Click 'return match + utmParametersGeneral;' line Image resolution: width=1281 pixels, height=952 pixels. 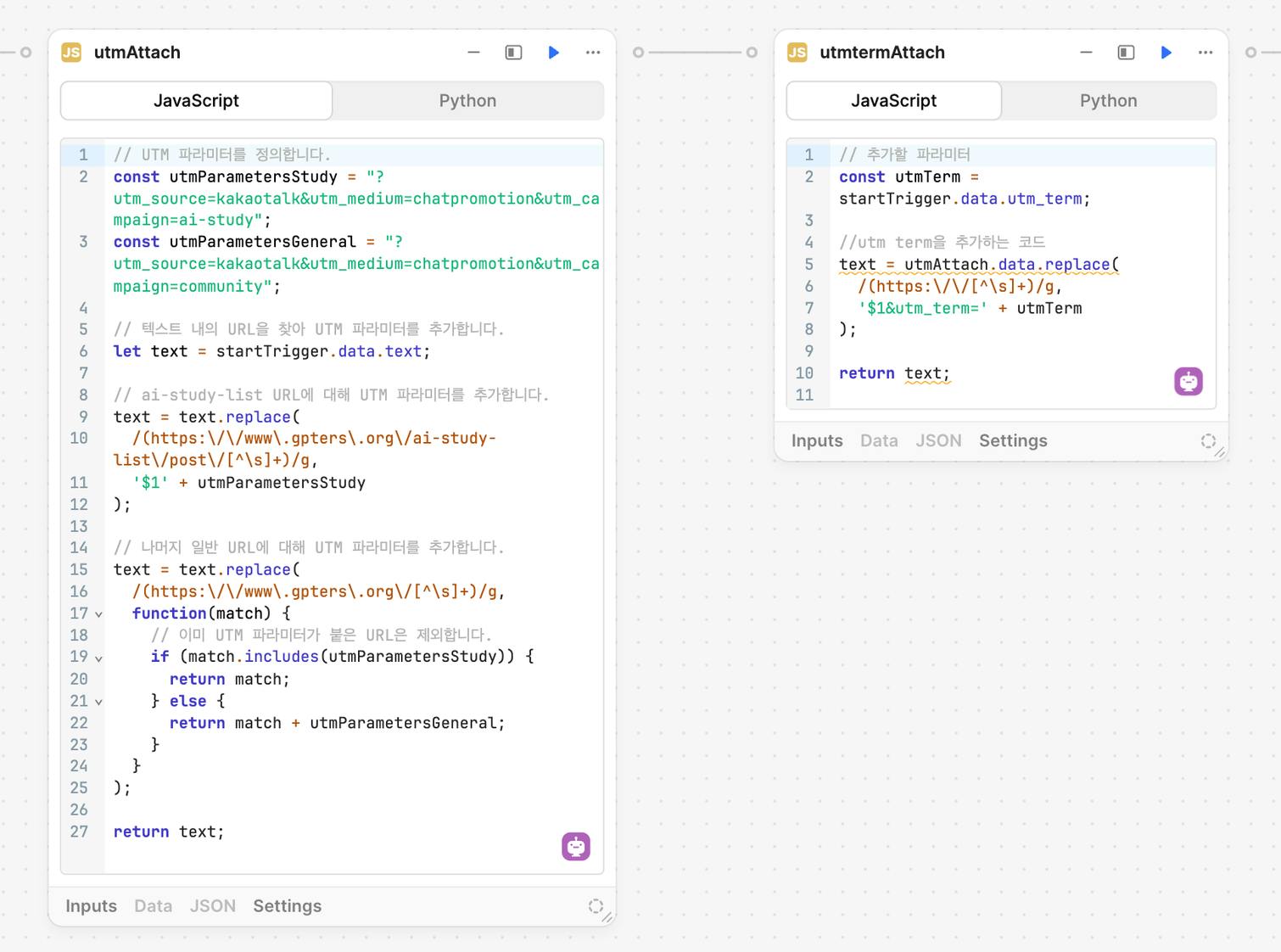pyautogui.click(x=337, y=723)
